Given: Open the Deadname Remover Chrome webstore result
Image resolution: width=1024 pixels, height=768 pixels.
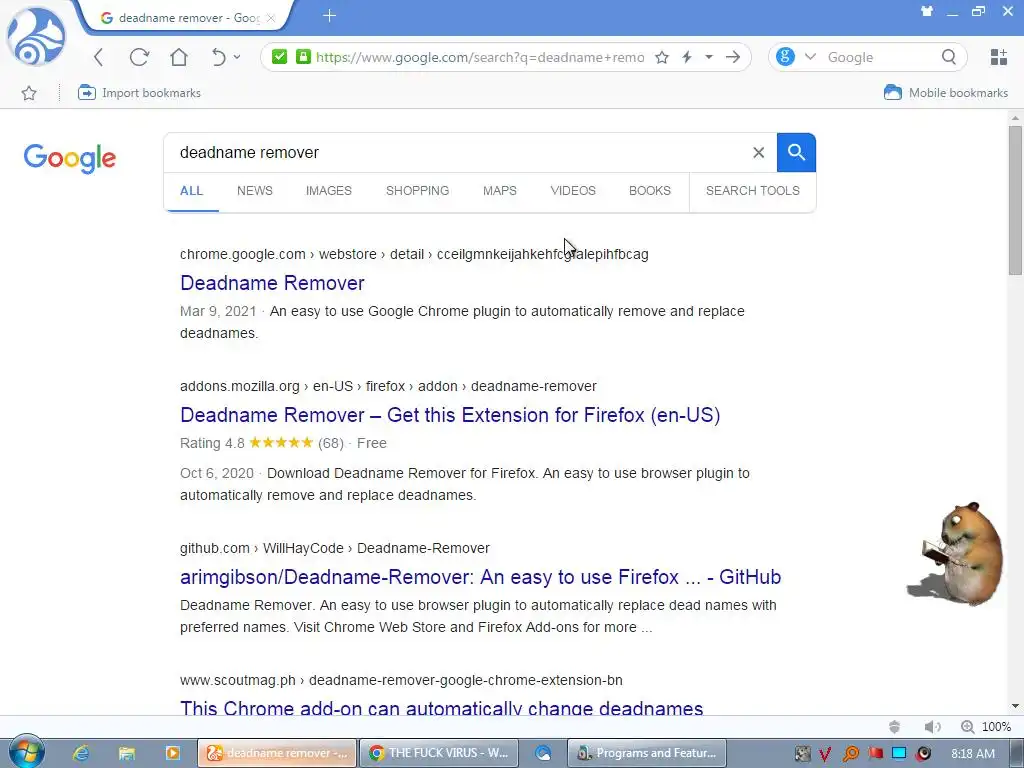Looking at the screenshot, I should [272, 283].
